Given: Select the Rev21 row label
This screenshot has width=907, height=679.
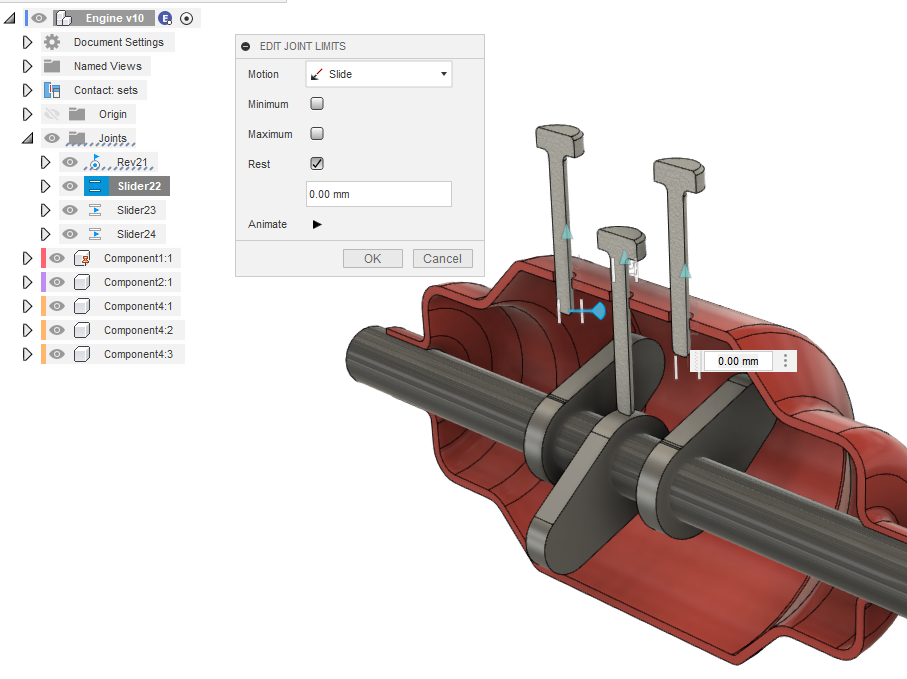Looking at the screenshot, I should [x=132, y=163].
